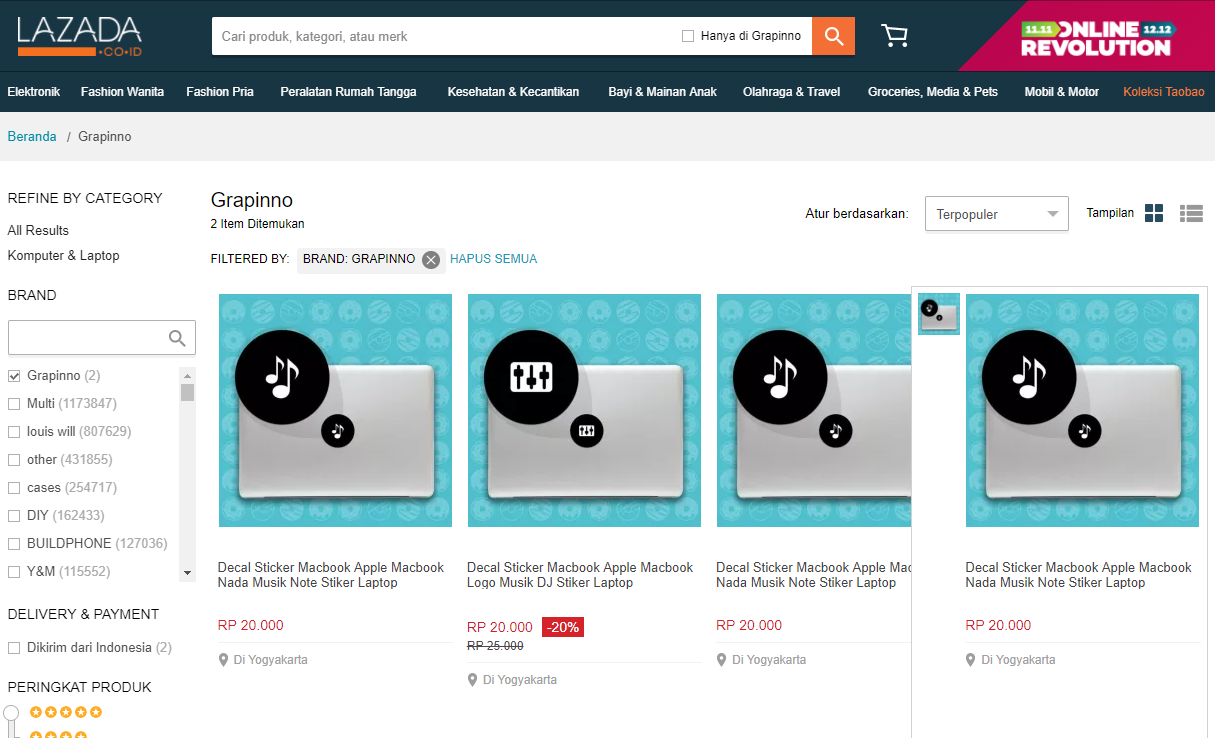Open Mobil & Motor menu
Image resolution: width=1215 pixels, height=738 pixels.
tap(1062, 92)
